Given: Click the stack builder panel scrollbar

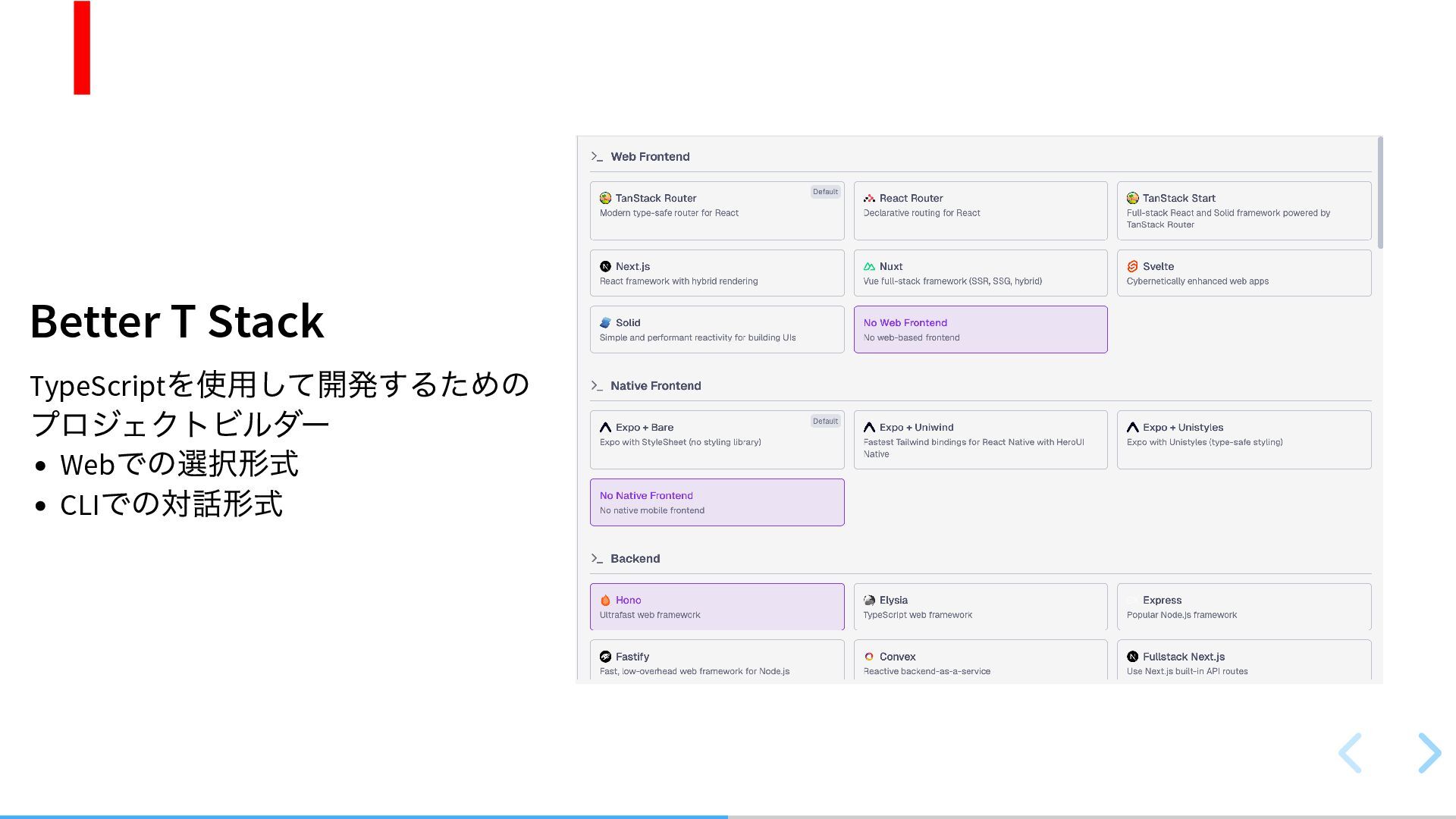Looking at the screenshot, I should [x=1380, y=193].
